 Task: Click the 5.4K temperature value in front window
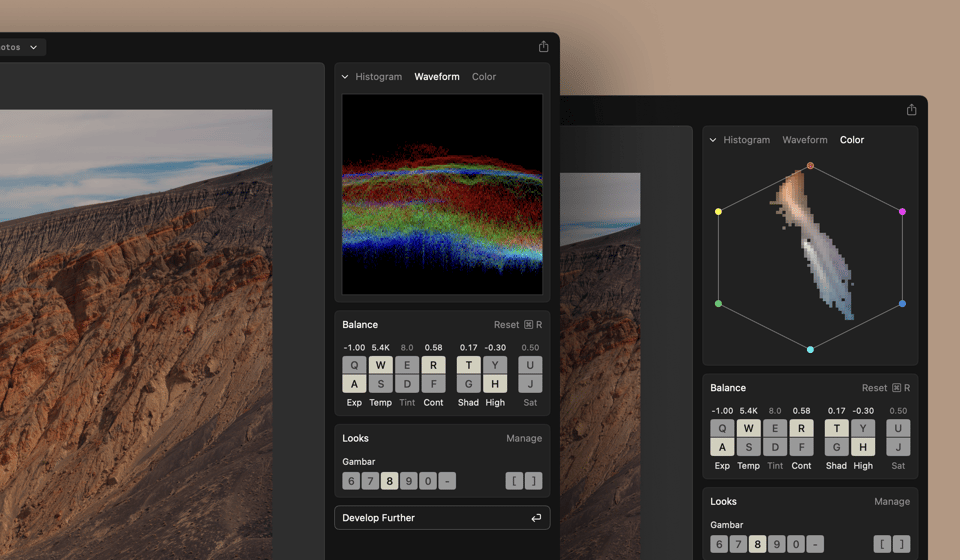point(380,347)
